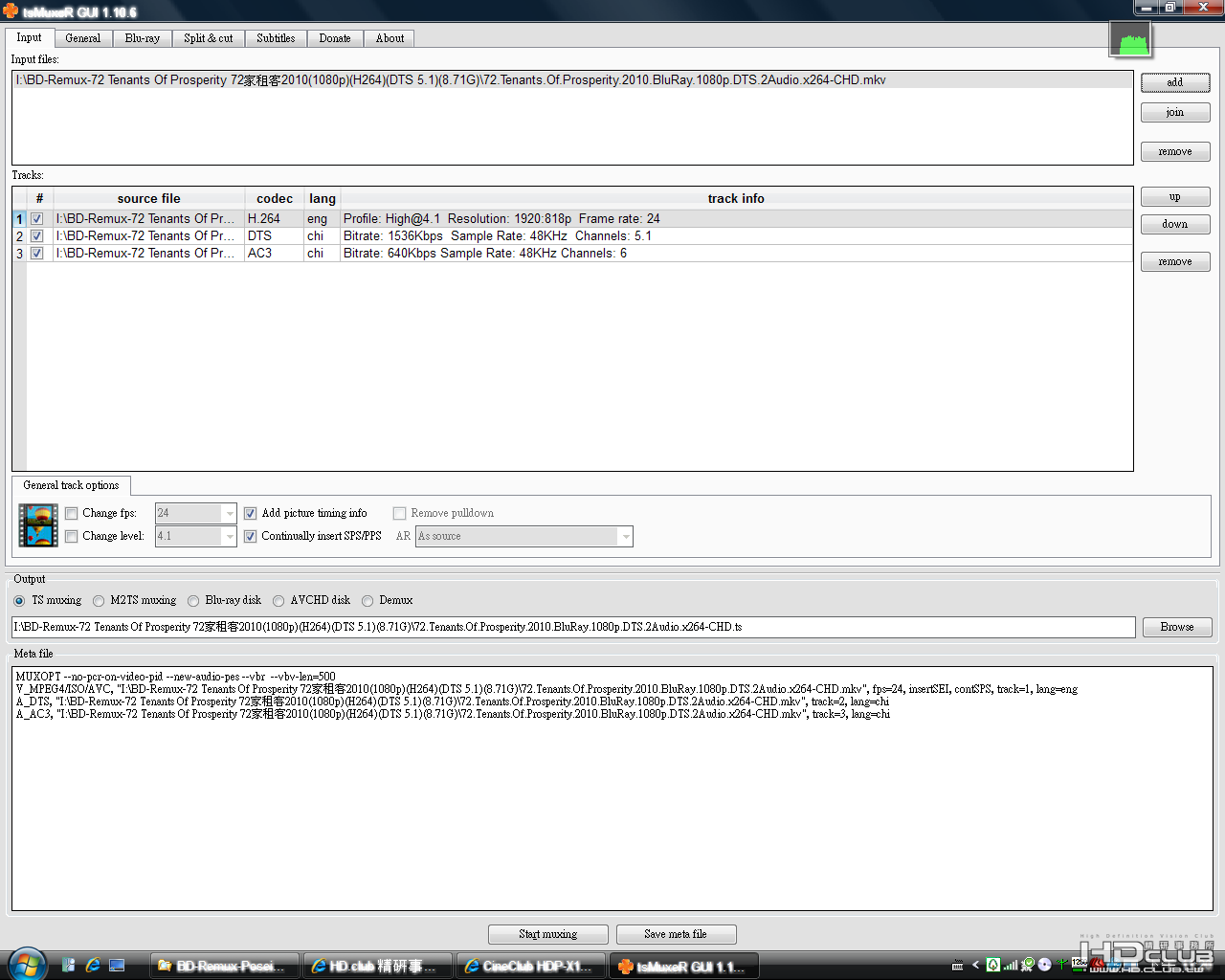The image size is (1225, 980).
Task: Open the About tab
Action: pyautogui.click(x=390, y=38)
